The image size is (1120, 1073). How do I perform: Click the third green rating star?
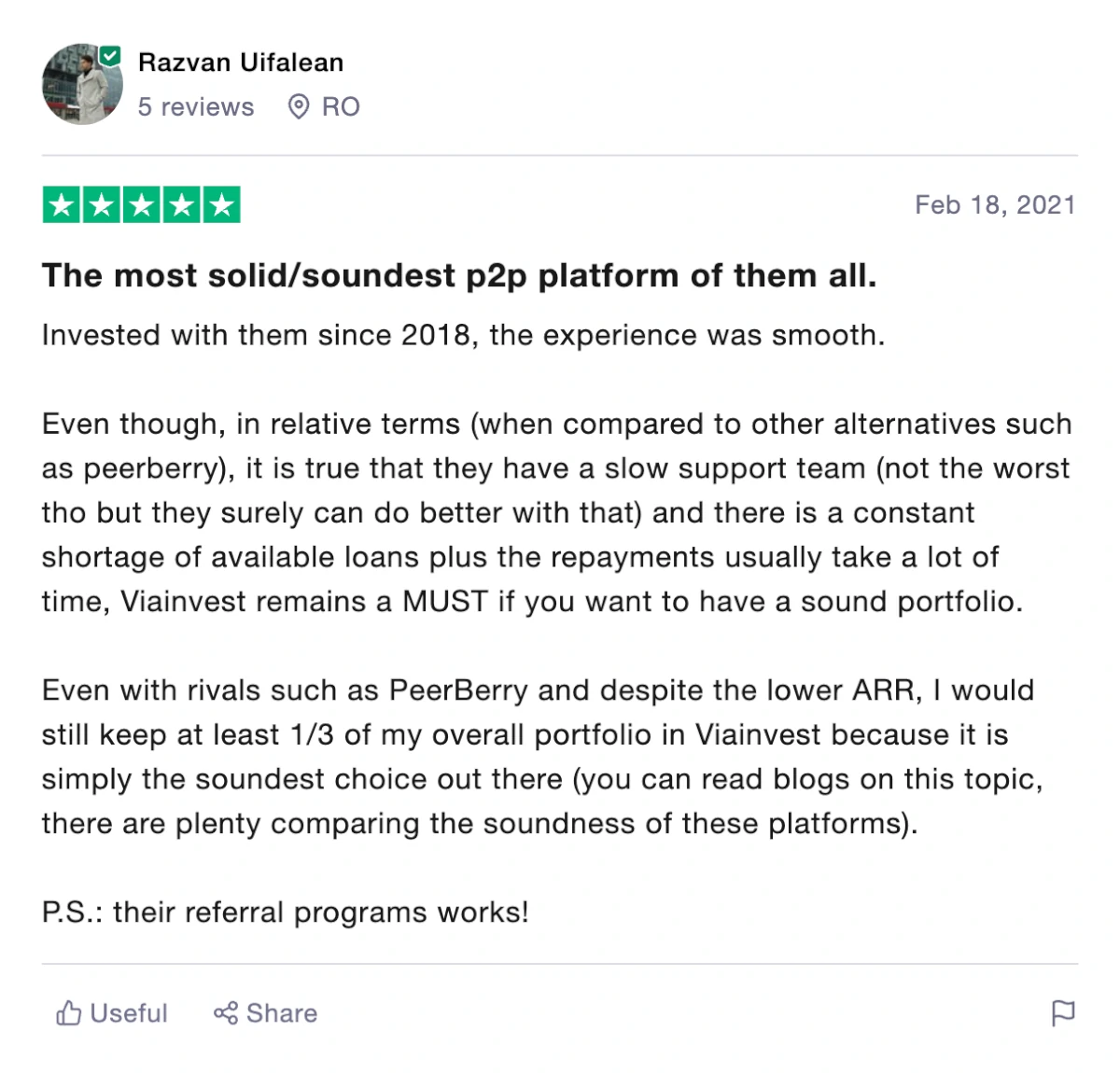[x=142, y=205]
